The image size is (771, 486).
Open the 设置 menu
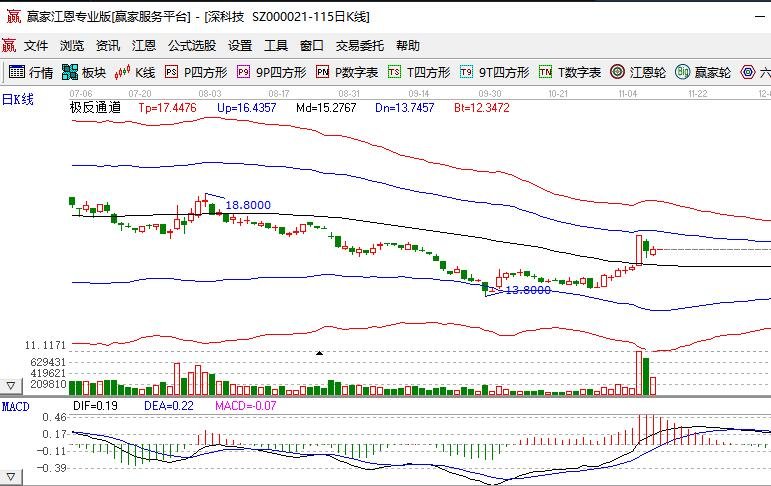tap(240, 46)
